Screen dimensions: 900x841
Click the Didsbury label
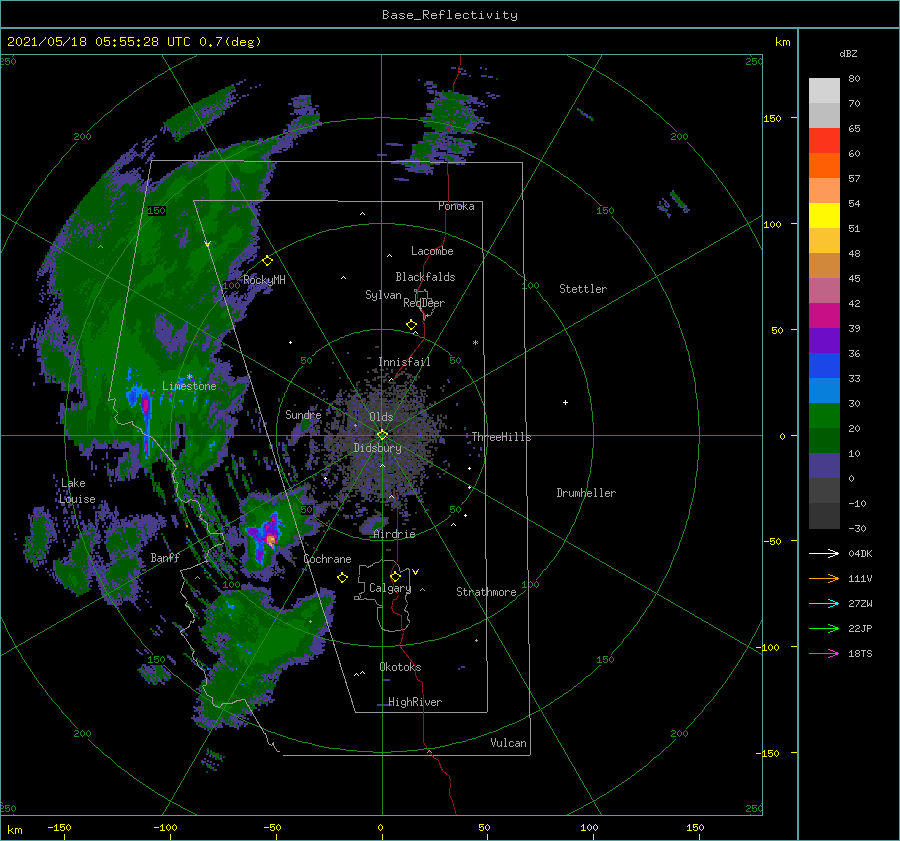(378, 448)
